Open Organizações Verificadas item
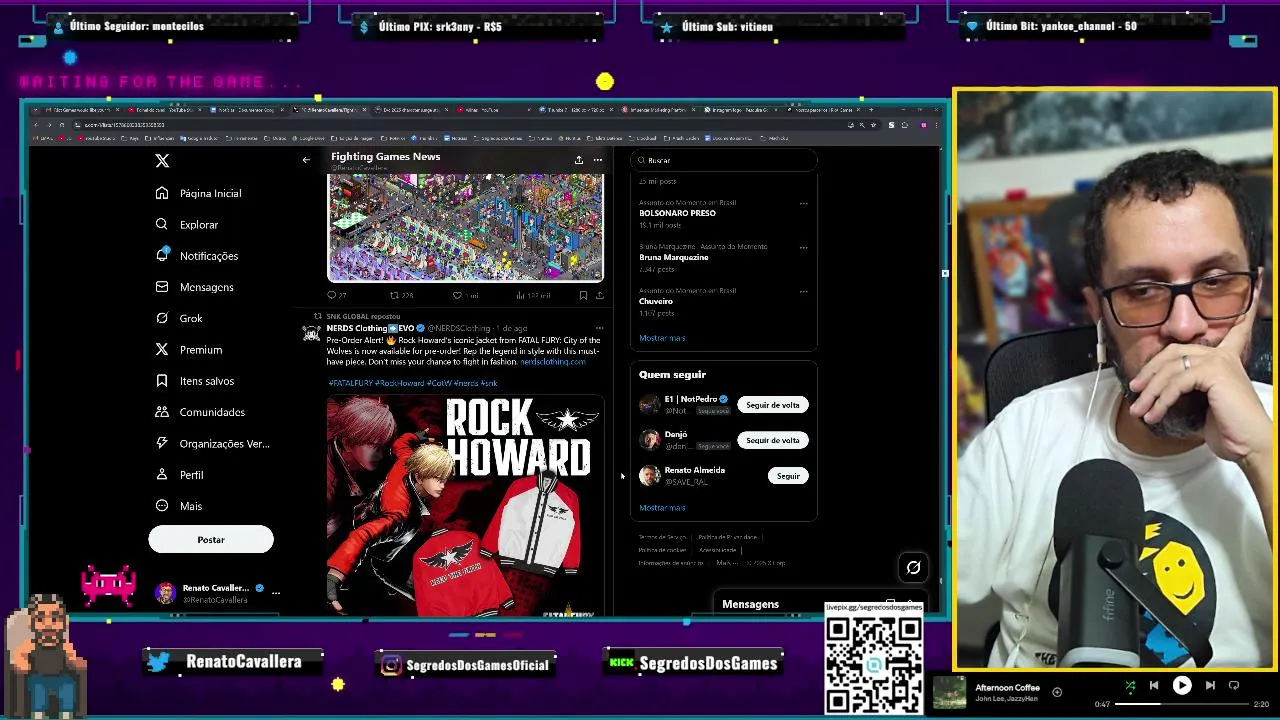This screenshot has height=720, width=1280. tap(213, 444)
